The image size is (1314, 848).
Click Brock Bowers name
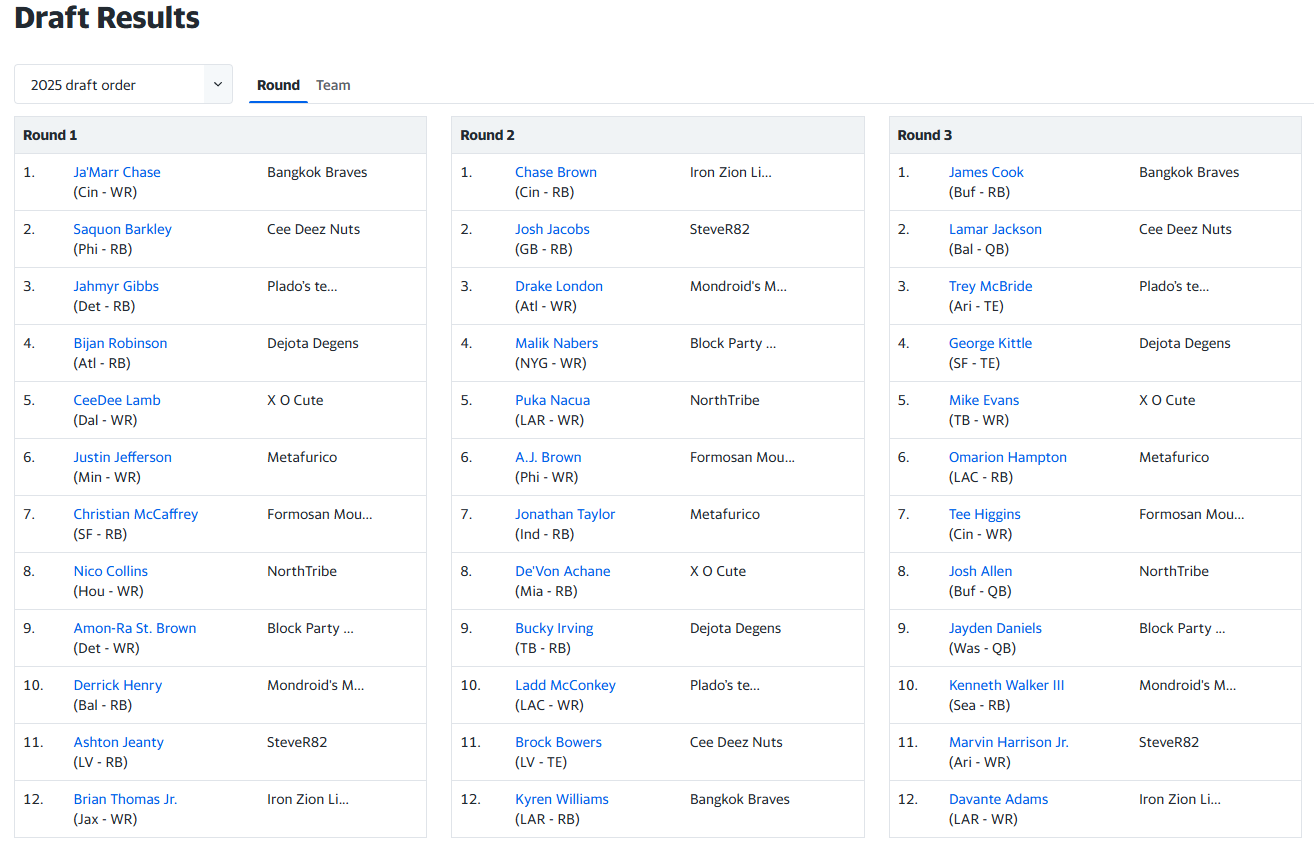[558, 742]
